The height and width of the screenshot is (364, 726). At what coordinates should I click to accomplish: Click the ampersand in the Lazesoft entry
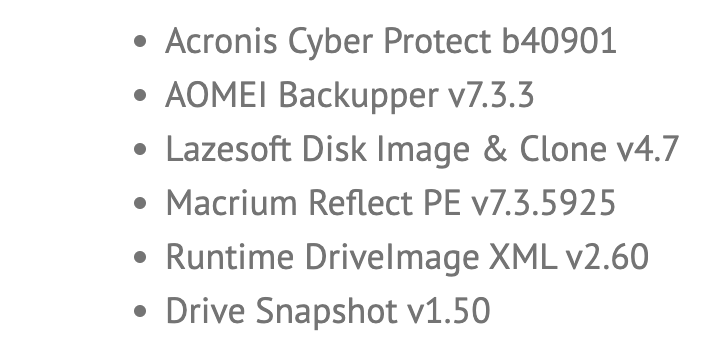tap(494, 149)
